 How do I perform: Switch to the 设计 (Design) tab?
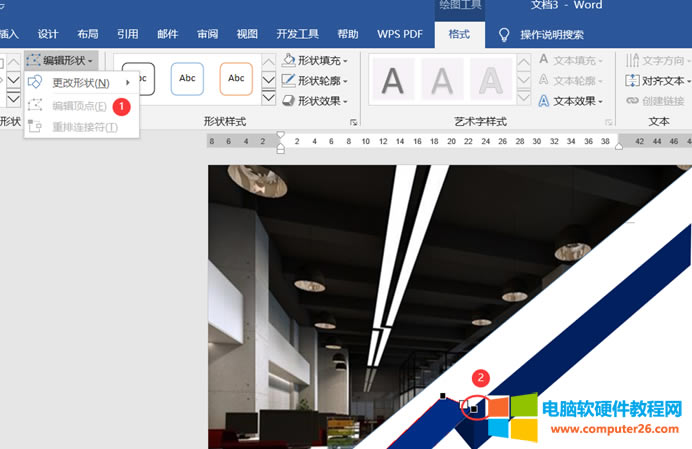[x=48, y=34]
